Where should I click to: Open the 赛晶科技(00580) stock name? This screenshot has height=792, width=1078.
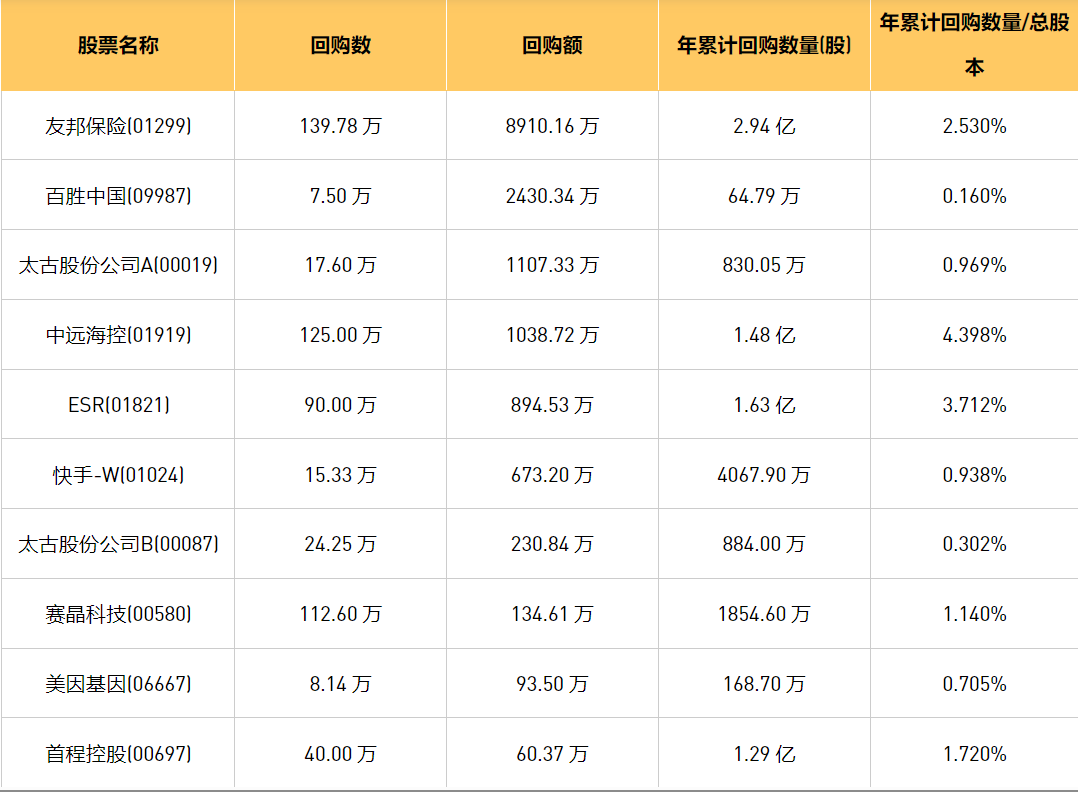118,614
